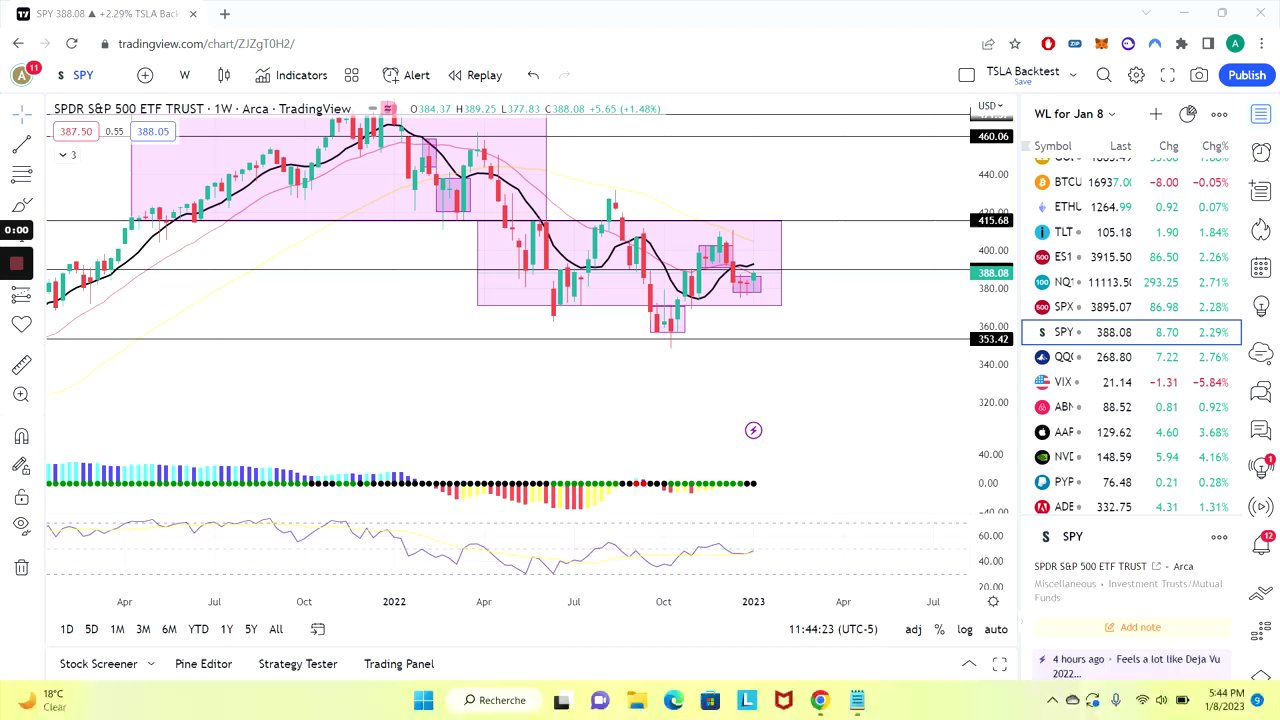1280x720 pixels.
Task: Create an Alert
Action: [406, 75]
